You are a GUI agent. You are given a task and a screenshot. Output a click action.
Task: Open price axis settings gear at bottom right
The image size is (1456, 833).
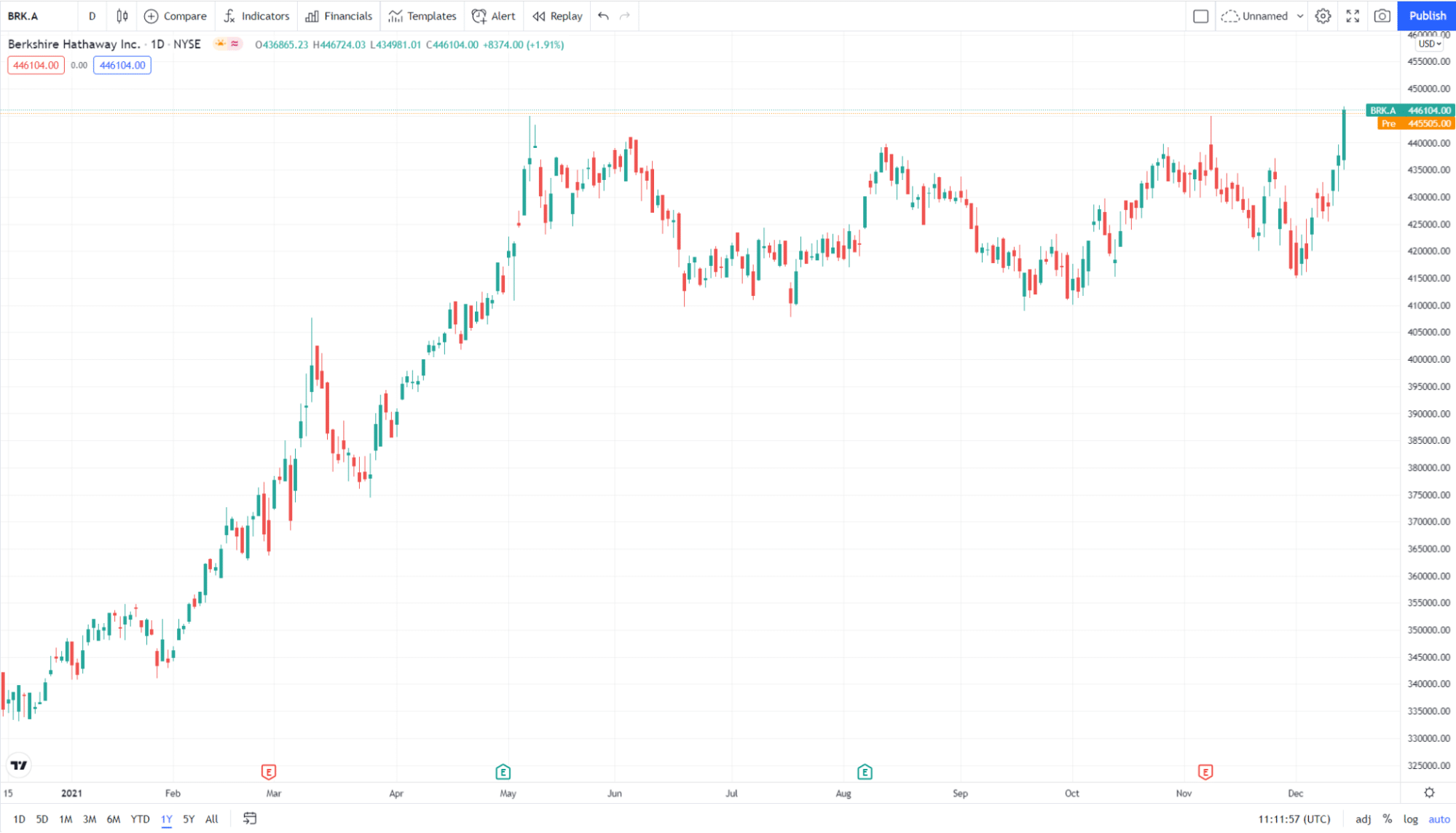point(1429,793)
